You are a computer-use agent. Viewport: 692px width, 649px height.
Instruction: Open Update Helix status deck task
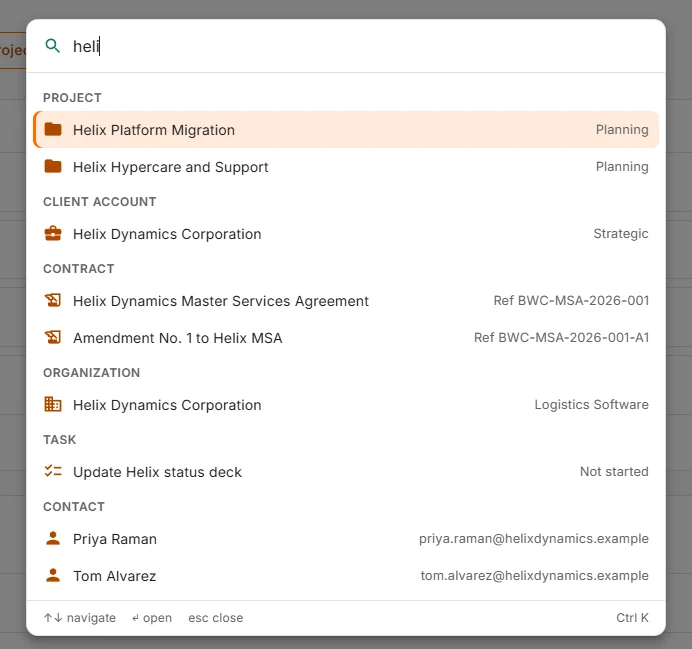click(x=346, y=472)
